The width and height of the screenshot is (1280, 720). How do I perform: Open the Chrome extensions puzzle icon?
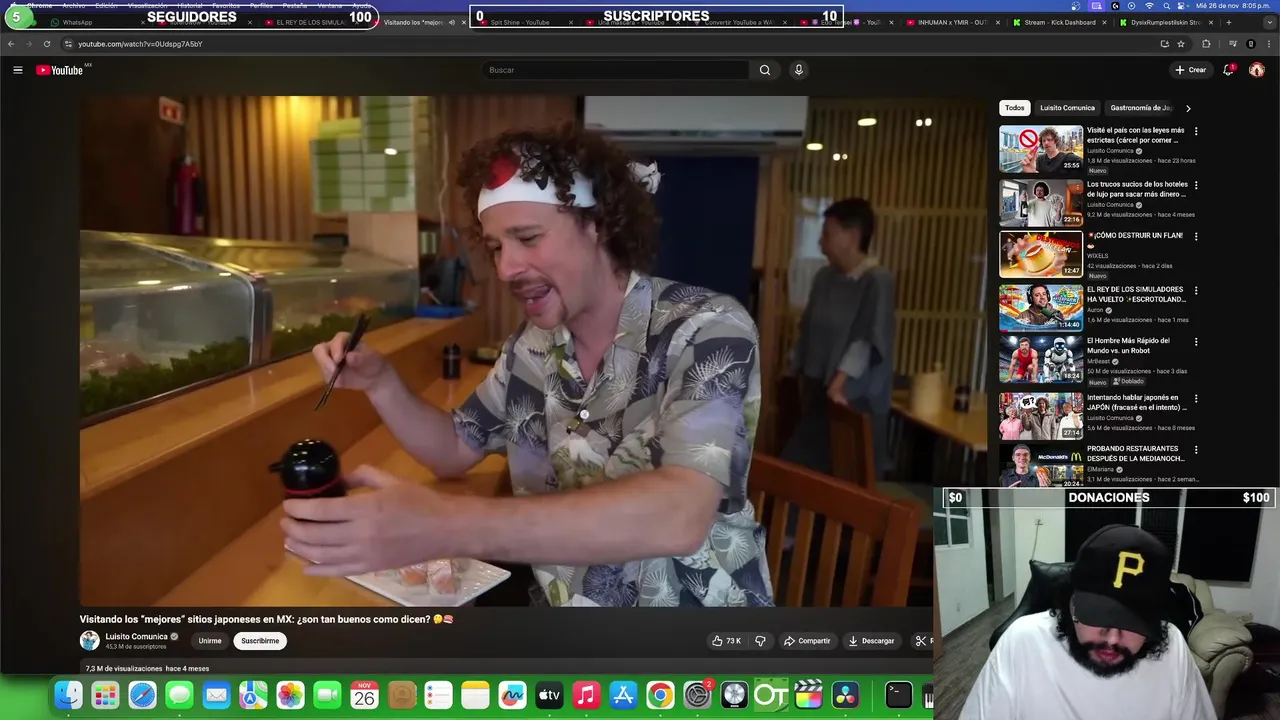[1206, 44]
